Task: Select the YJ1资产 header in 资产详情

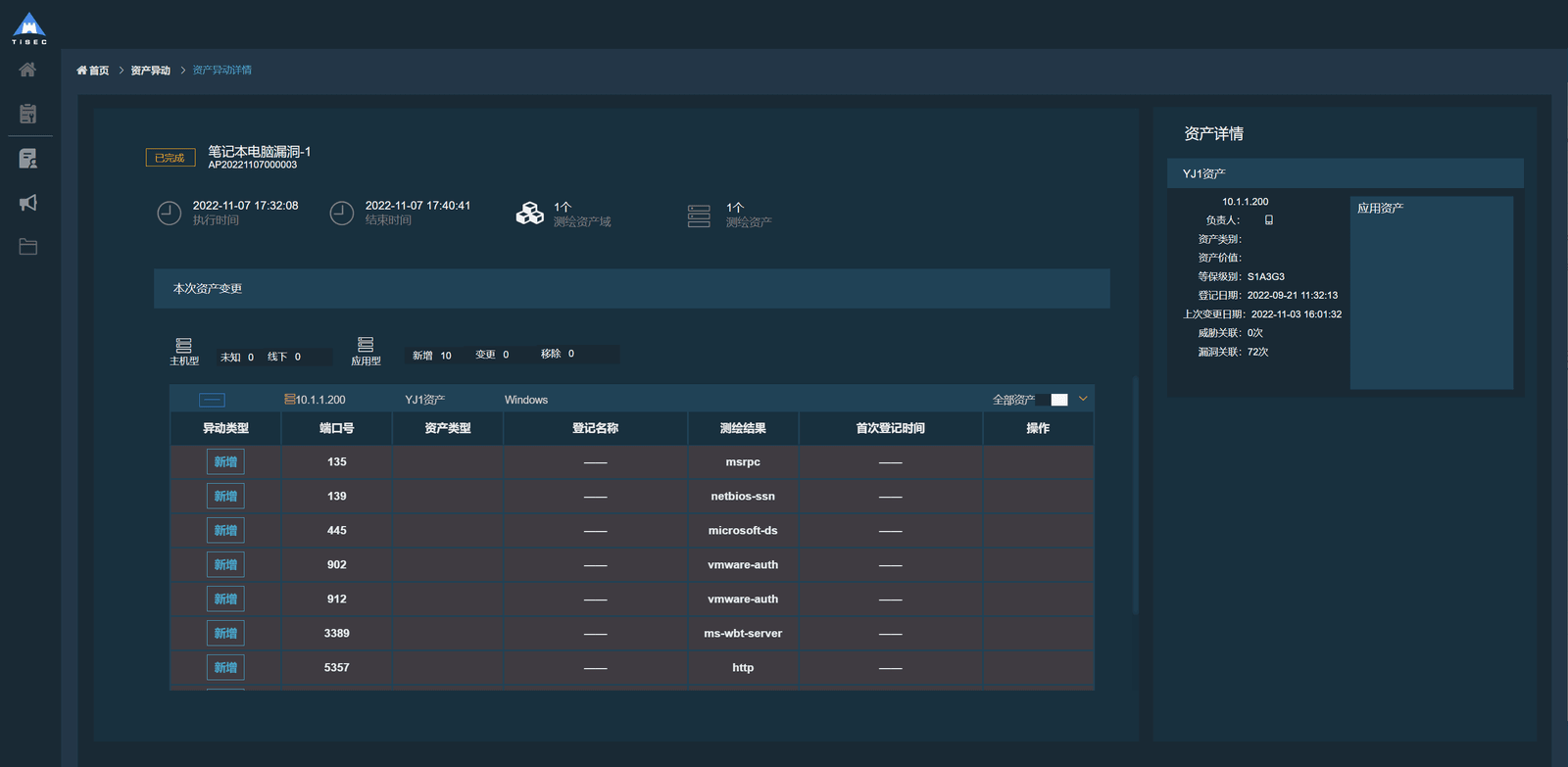Action: point(1346,173)
